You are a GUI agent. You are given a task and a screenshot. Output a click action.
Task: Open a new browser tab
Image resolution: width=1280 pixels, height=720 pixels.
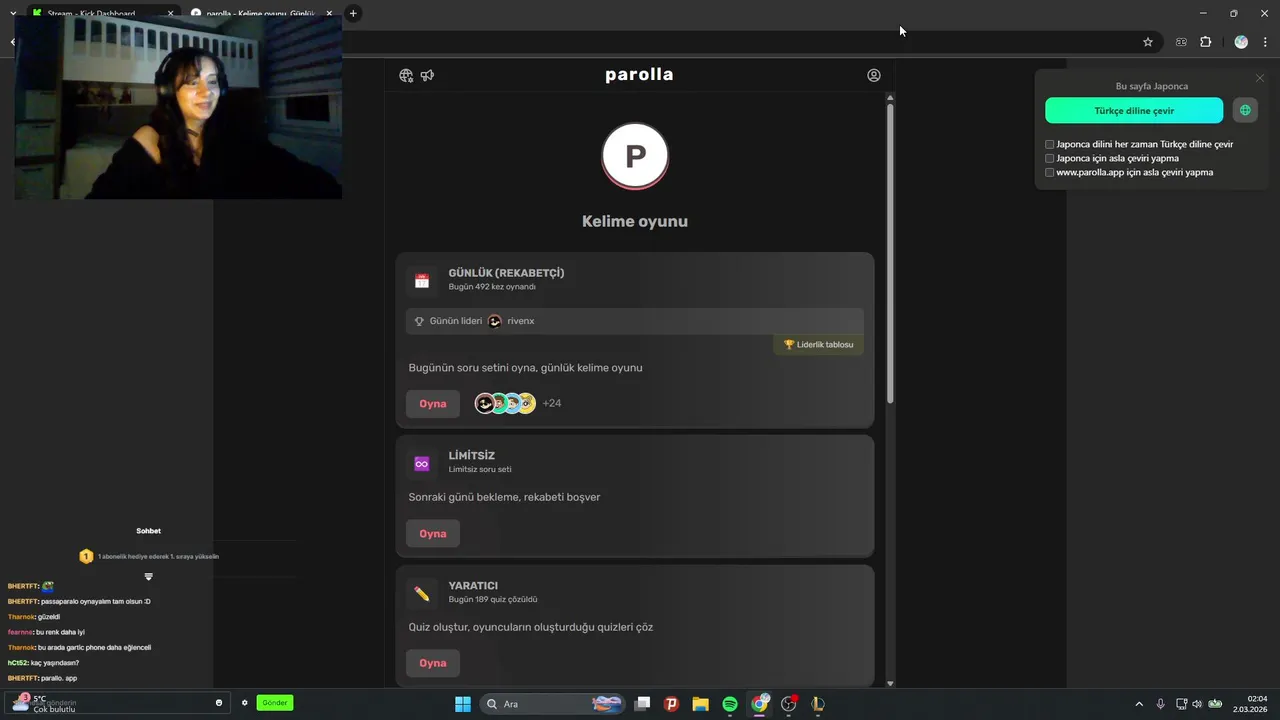[353, 13]
